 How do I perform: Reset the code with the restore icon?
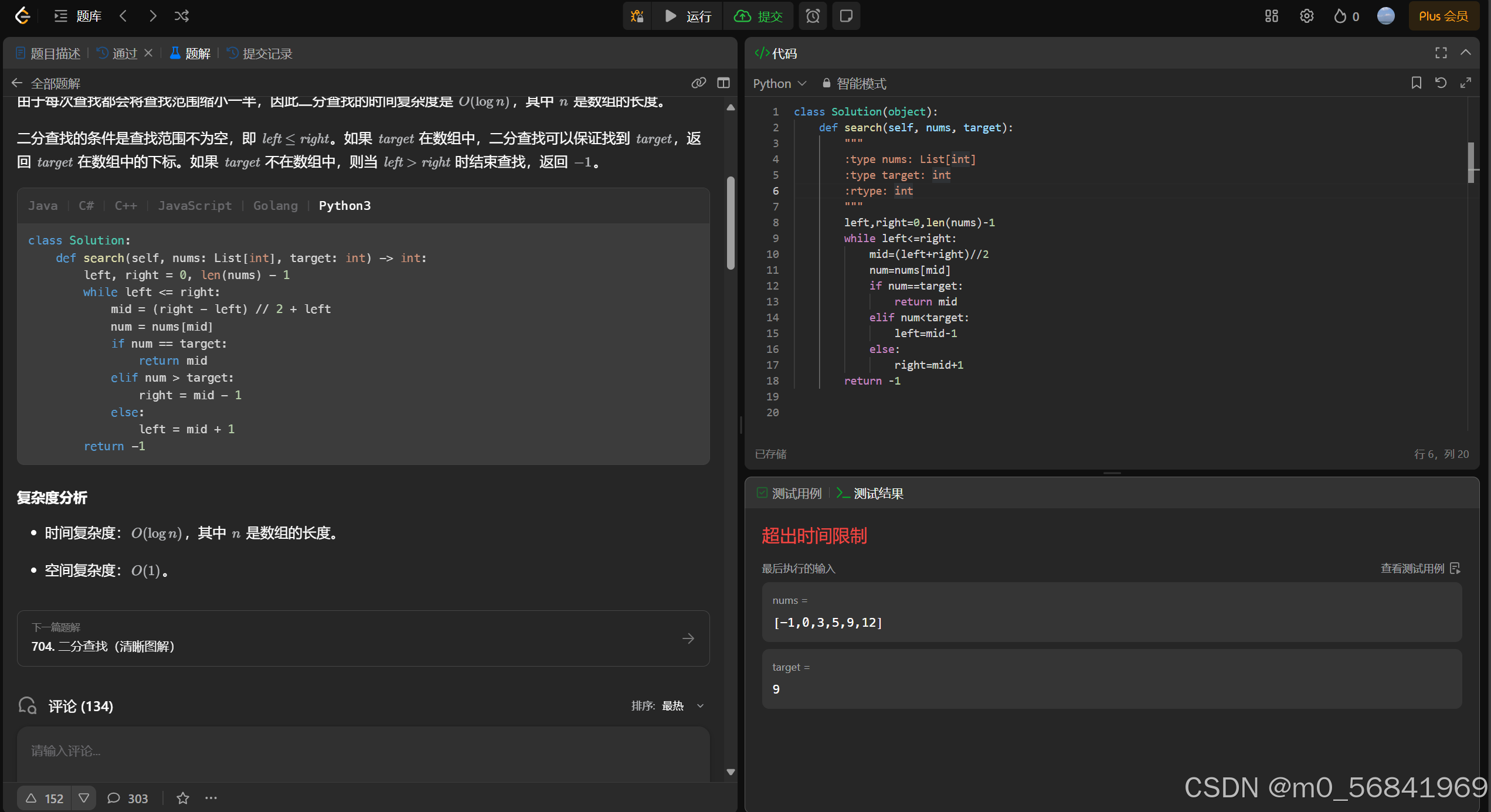click(1442, 83)
